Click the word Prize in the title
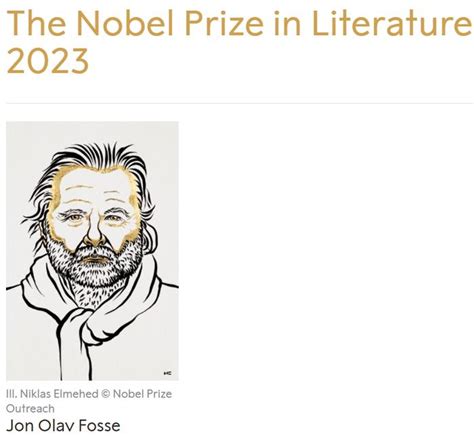Image resolution: width=474 pixels, height=436 pixels. click(x=224, y=25)
